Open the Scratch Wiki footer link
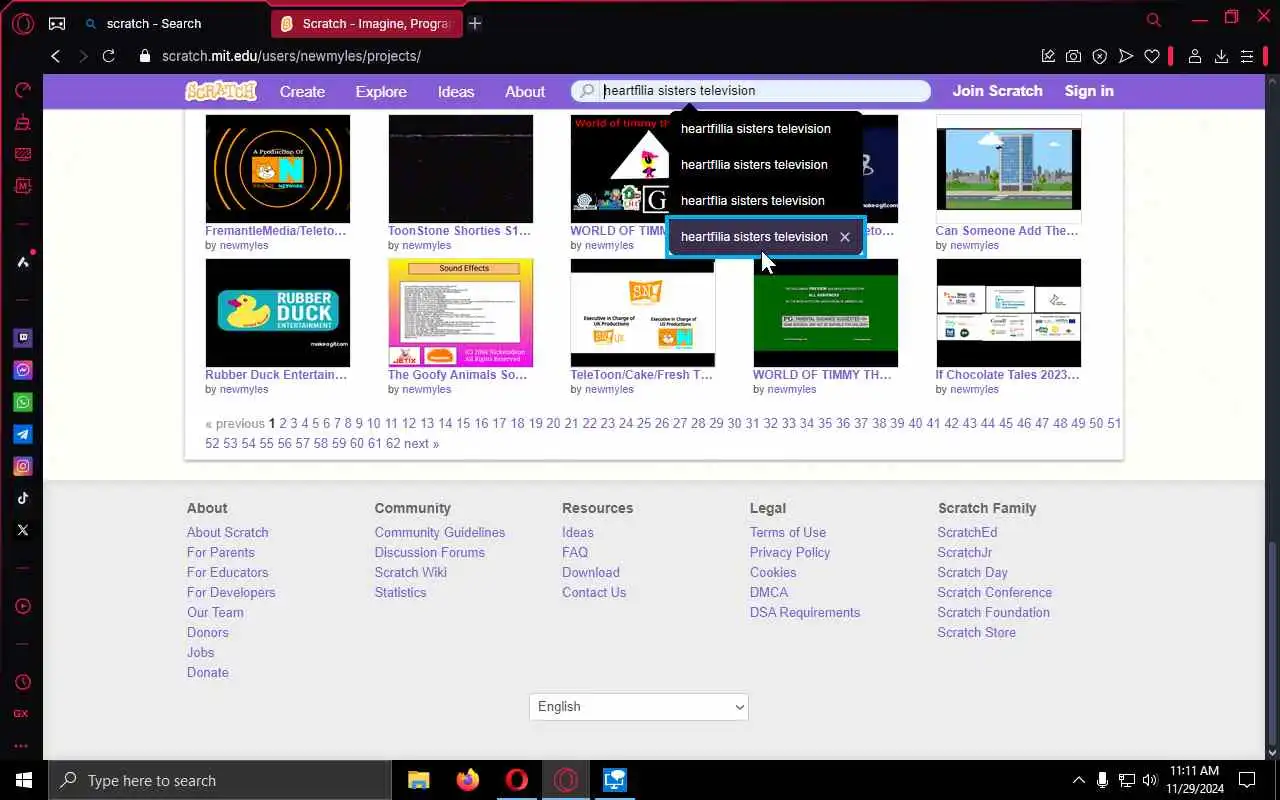 pyautogui.click(x=411, y=573)
